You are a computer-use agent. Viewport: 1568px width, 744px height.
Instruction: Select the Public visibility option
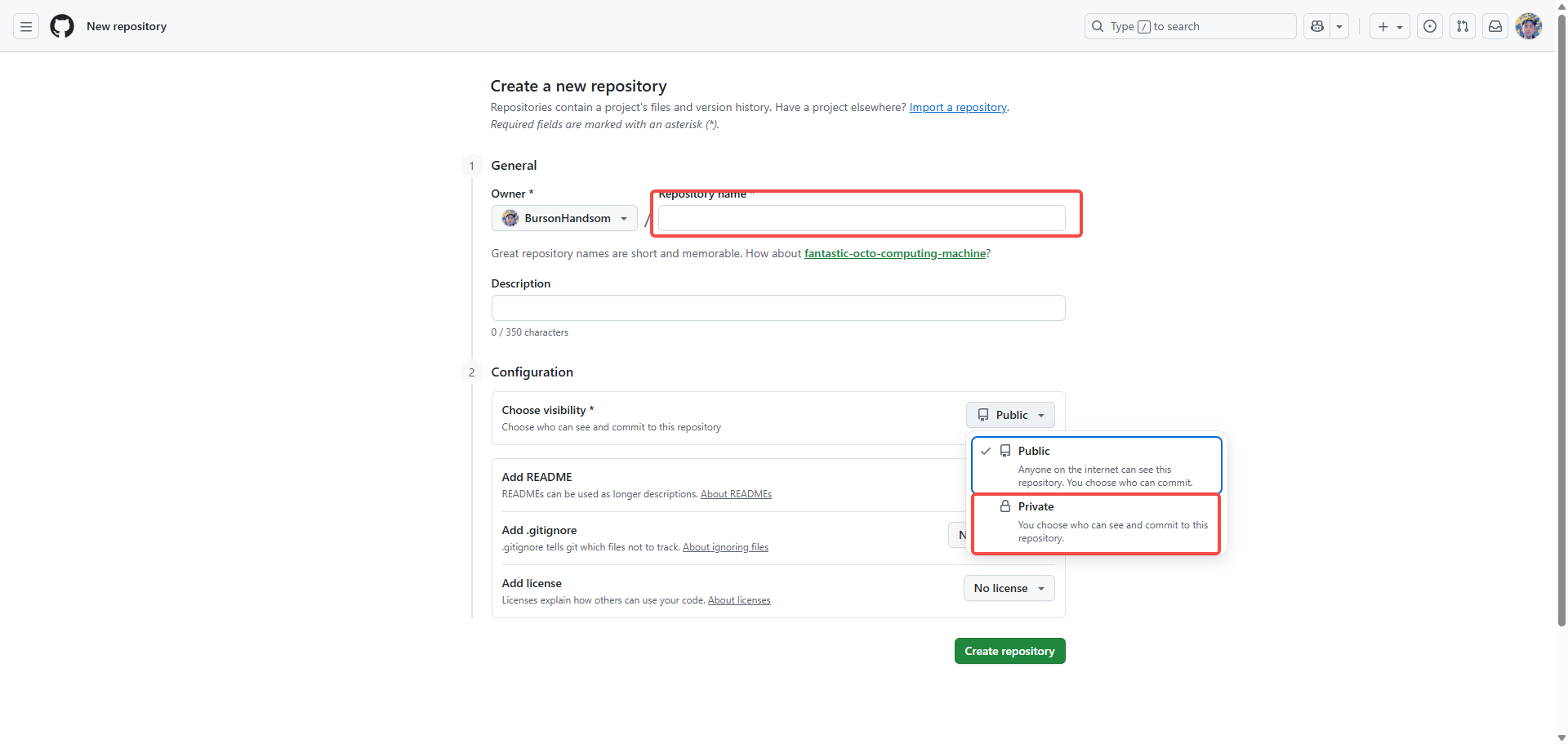[1095, 466]
